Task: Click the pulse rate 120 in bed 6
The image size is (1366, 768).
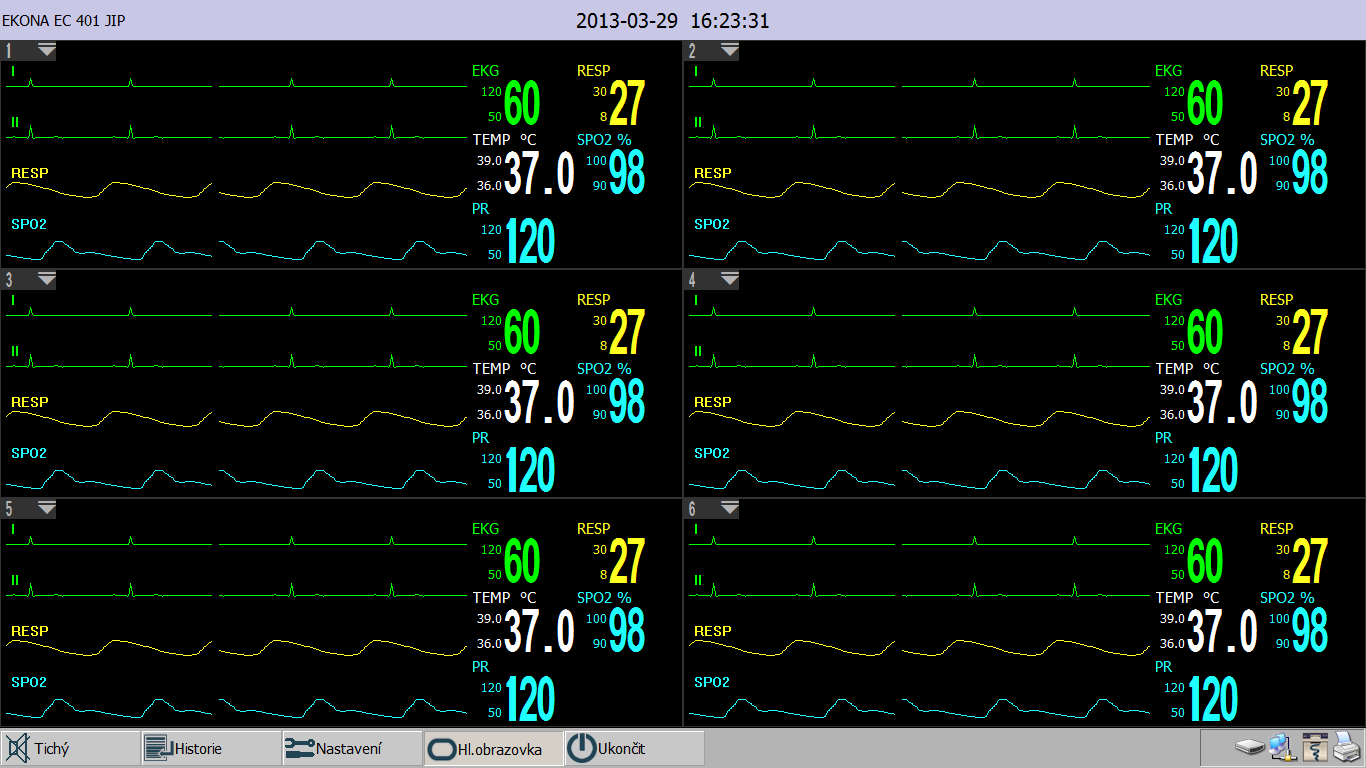Action: 1213,699
